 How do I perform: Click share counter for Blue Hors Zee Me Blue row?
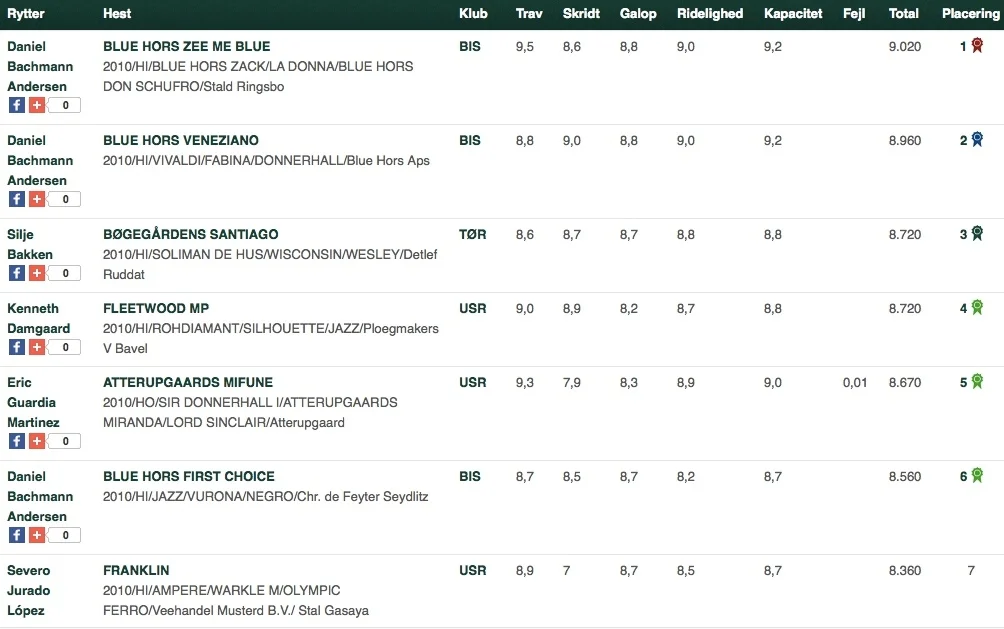click(x=65, y=105)
